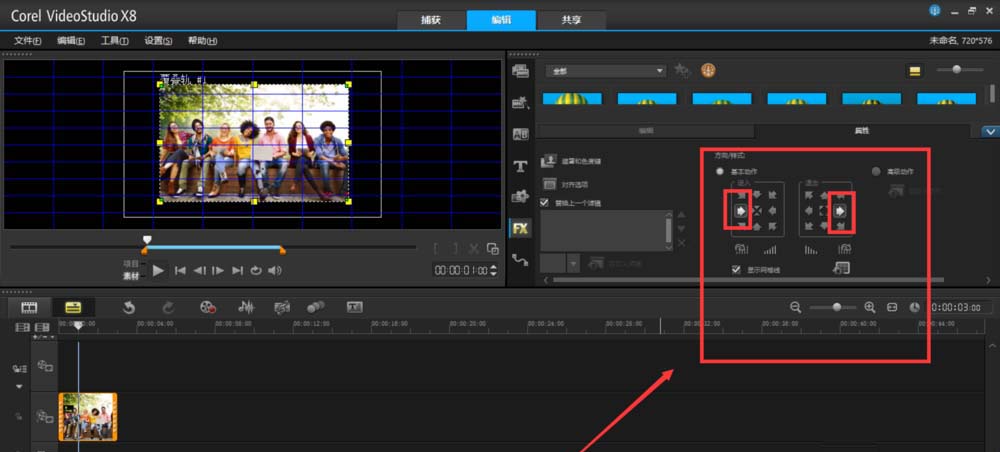
Task: Switch to Storyboard view filmstrip icon
Action: pos(29,307)
